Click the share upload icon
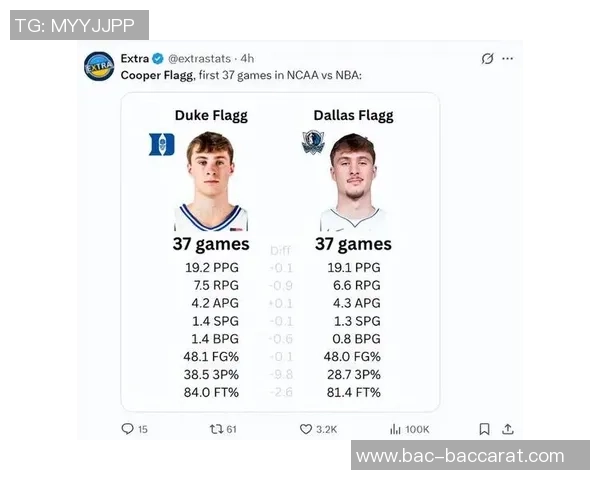The width and height of the screenshot is (600, 480). click(507, 429)
